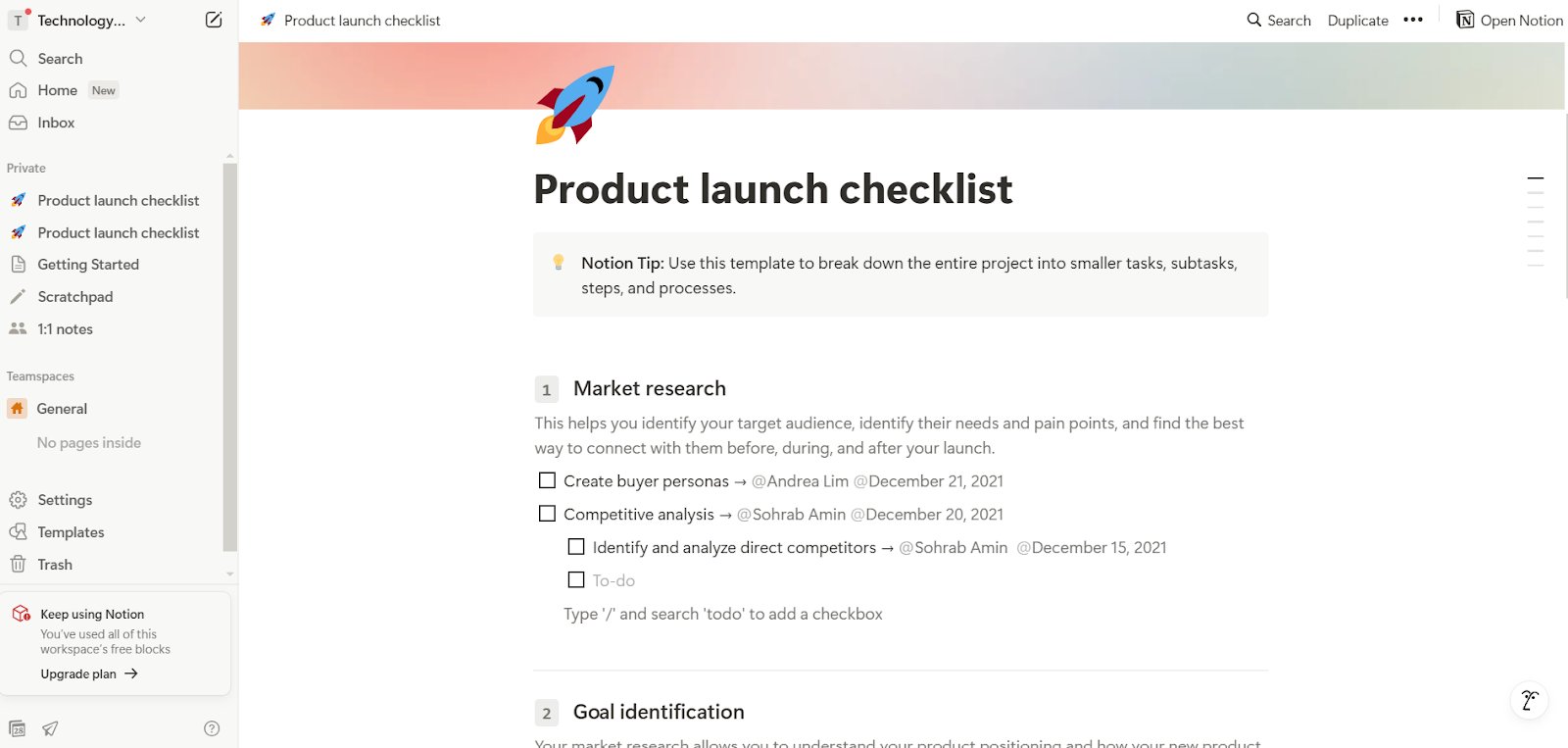Select Home in the sidebar
Viewport: 1568px width, 748px height.
(55, 89)
